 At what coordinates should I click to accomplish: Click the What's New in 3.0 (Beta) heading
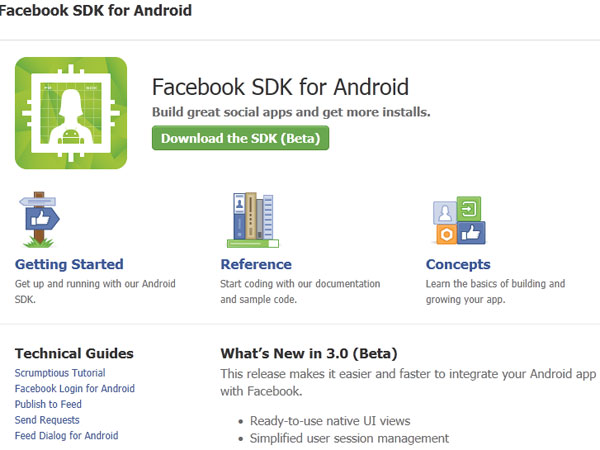pos(308,353)
